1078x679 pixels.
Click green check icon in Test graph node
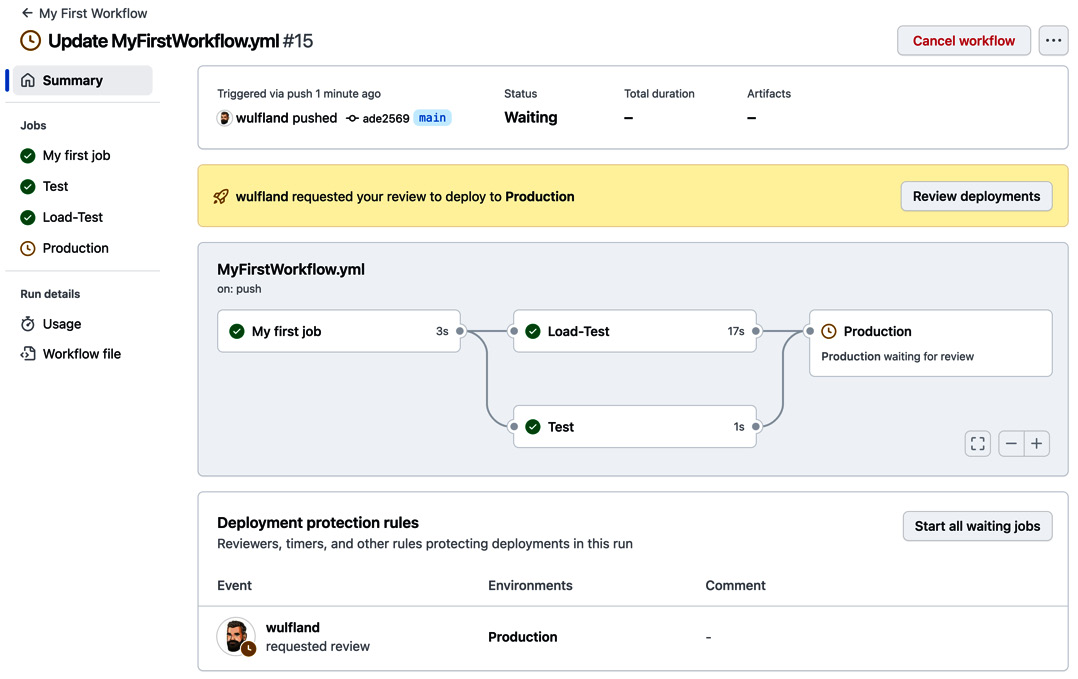click(x=533, y=427)
